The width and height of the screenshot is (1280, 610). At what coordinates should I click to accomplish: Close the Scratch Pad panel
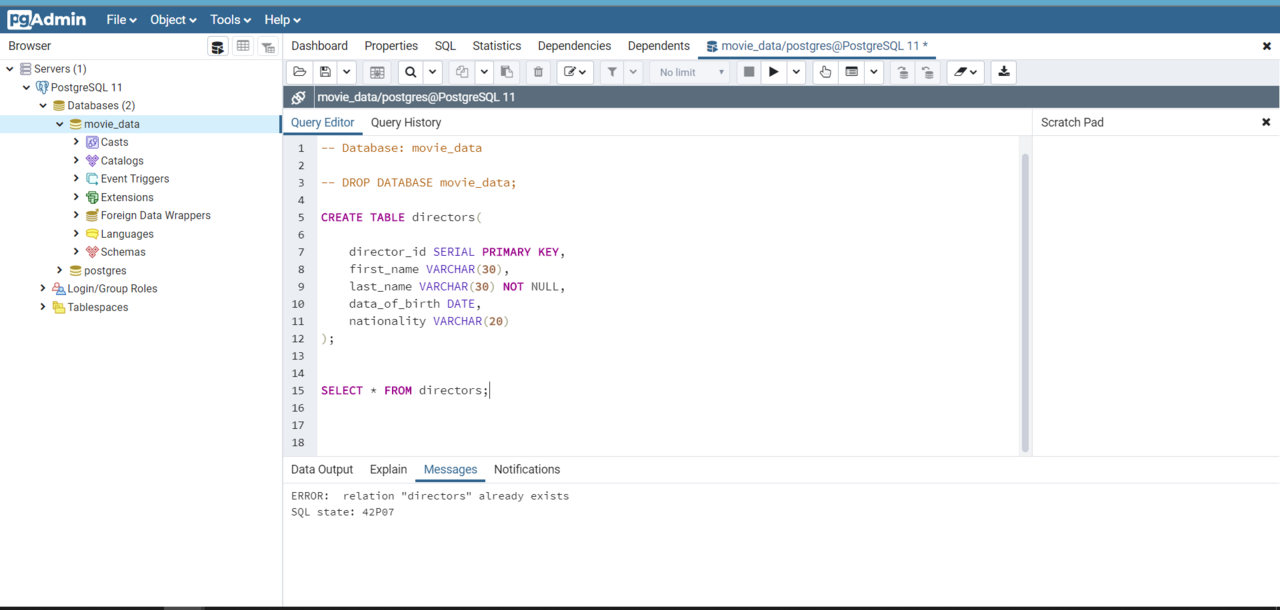tap(1266, 122)
